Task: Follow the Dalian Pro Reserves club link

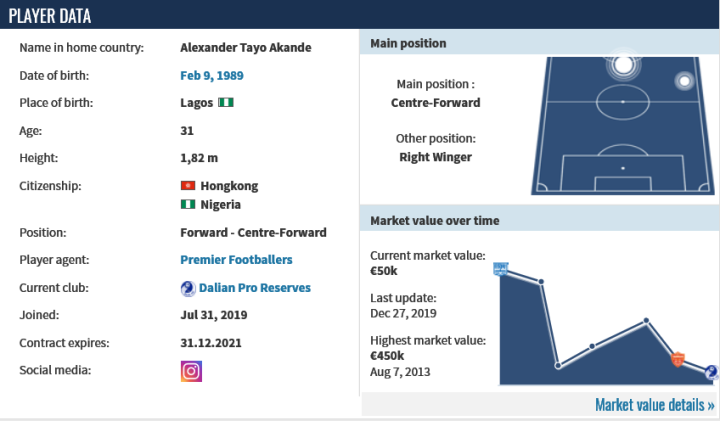Action: 253,288
